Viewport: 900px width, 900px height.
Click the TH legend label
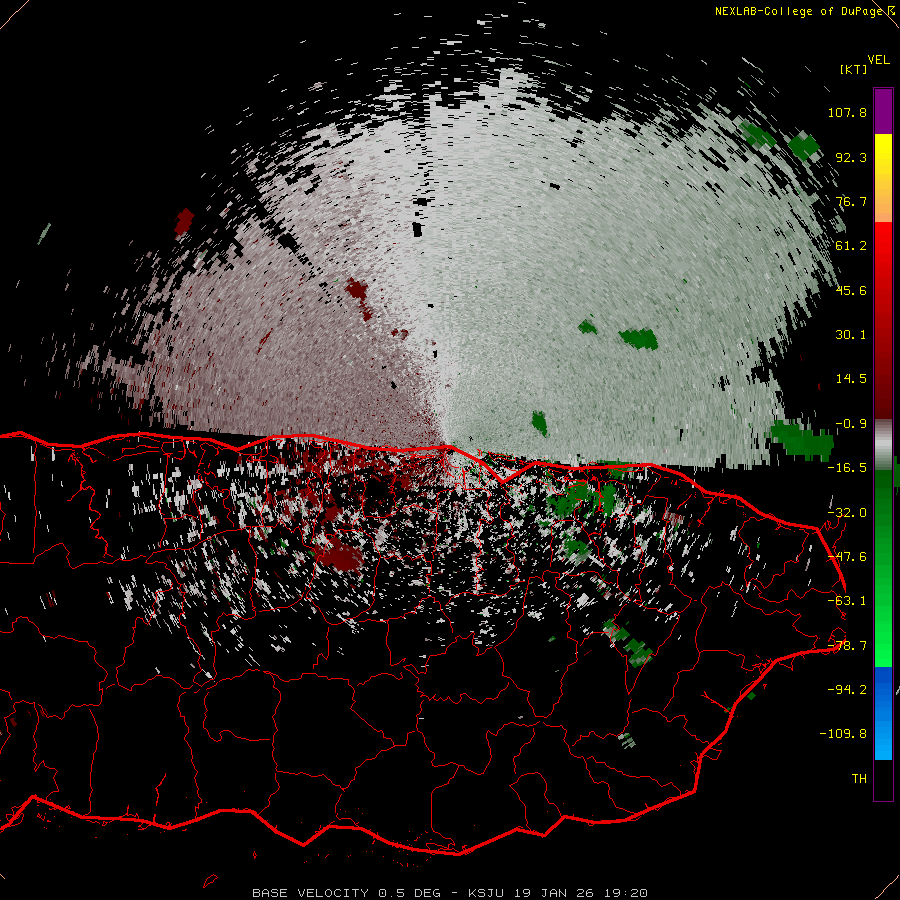point(859,779)
